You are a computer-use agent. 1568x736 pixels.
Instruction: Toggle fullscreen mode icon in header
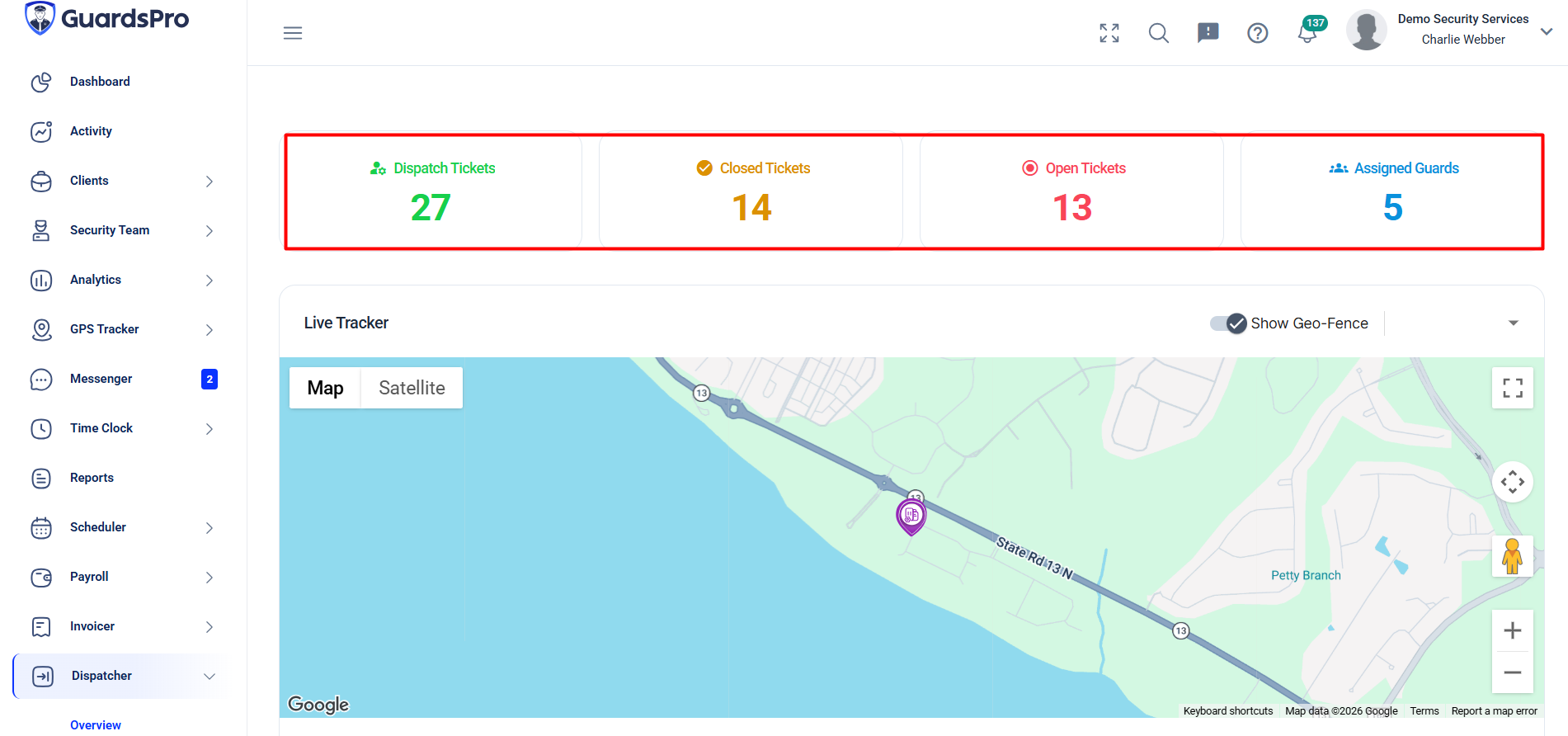1109,33
